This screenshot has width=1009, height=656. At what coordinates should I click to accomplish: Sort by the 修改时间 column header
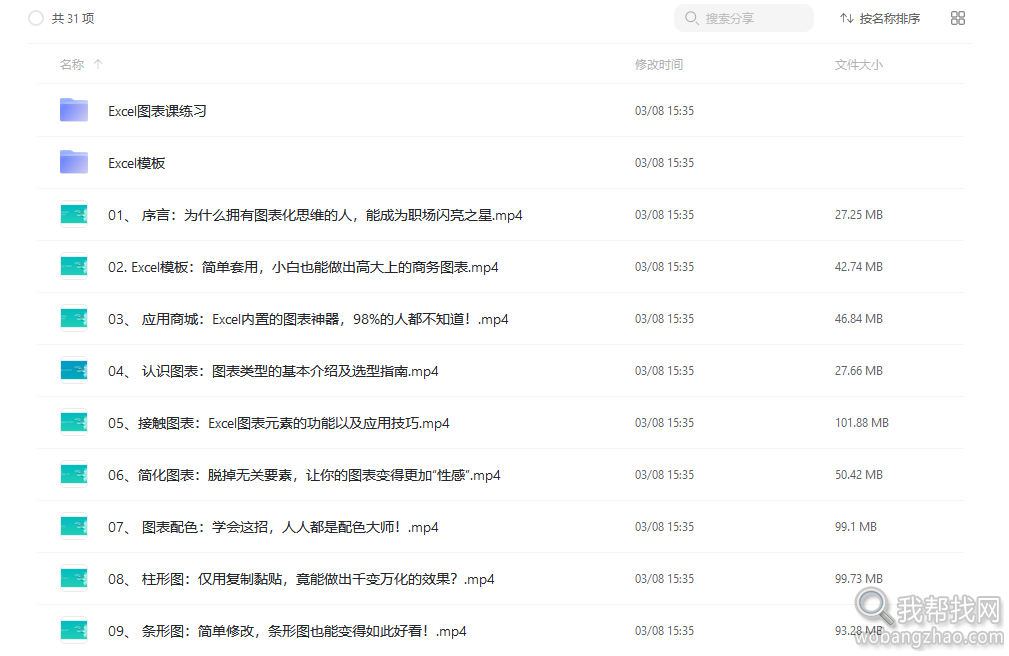659,64
